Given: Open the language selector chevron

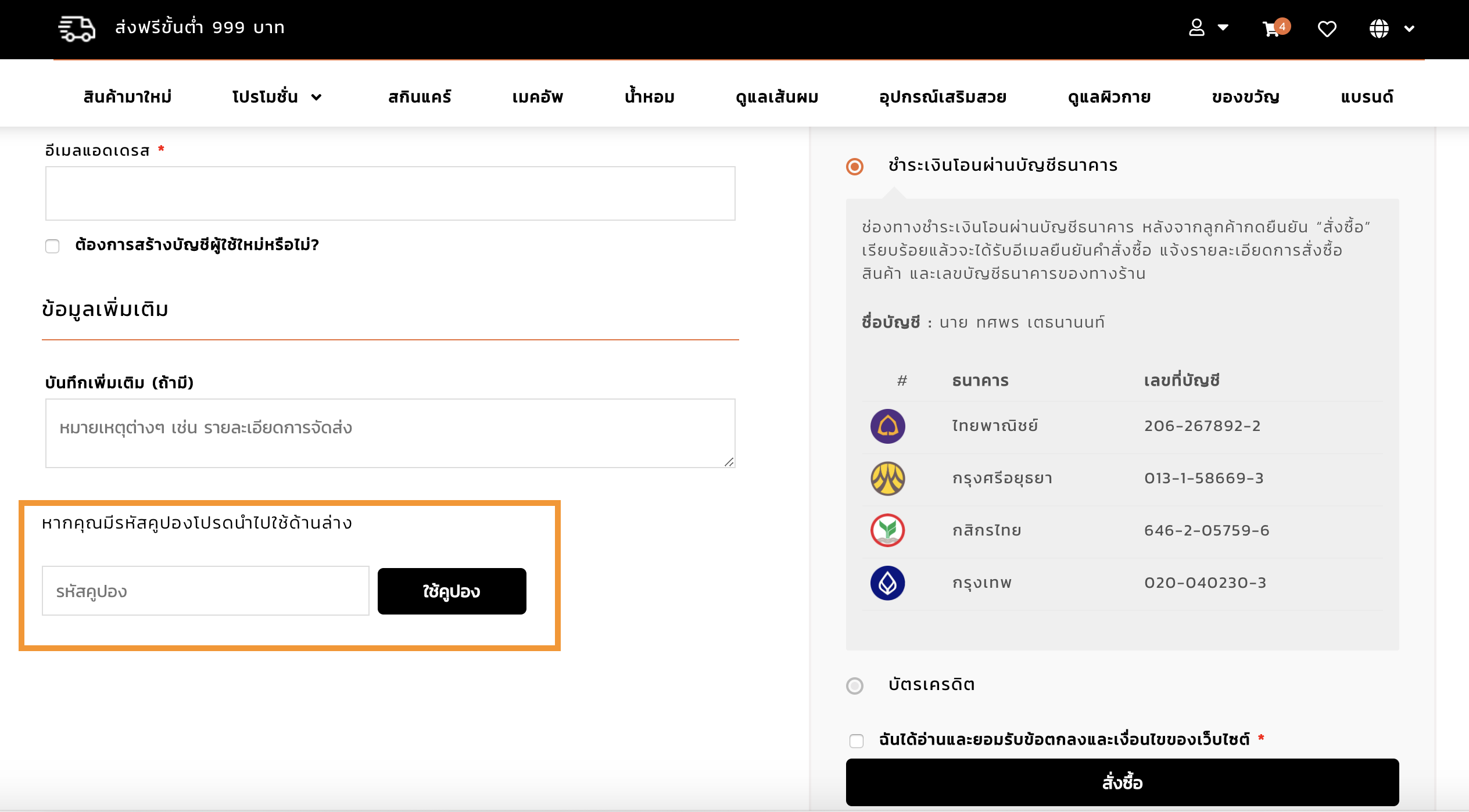Looking at the screenshot, I should point(1409,28).
